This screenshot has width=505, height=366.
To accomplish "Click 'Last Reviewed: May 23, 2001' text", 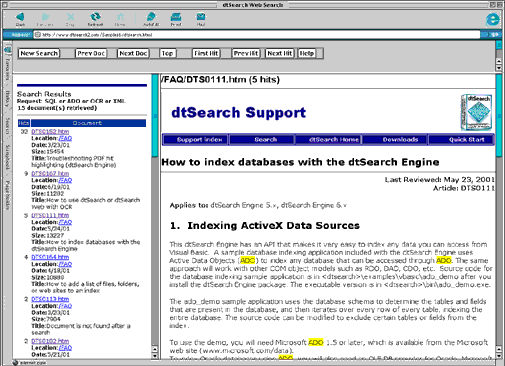I will 440,180.
